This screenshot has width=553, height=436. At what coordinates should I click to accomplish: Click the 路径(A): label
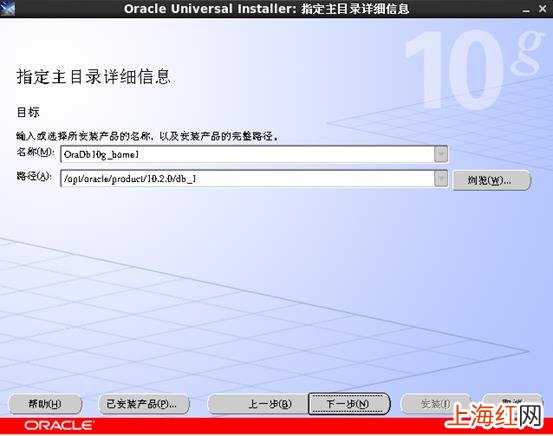[x=34, y=176]
